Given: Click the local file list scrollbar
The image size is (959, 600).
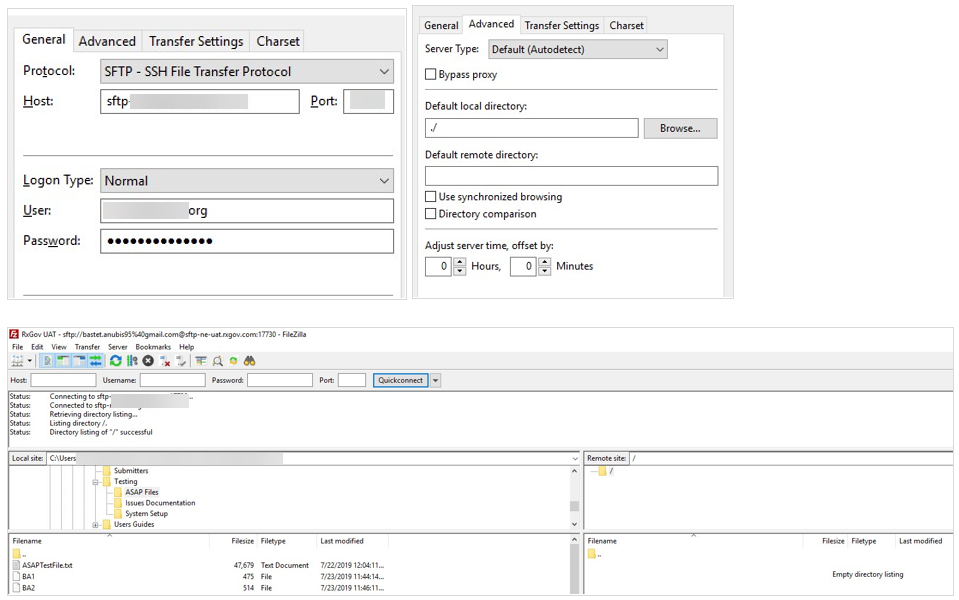Looking at the screenshot, I should coord(574,564).
